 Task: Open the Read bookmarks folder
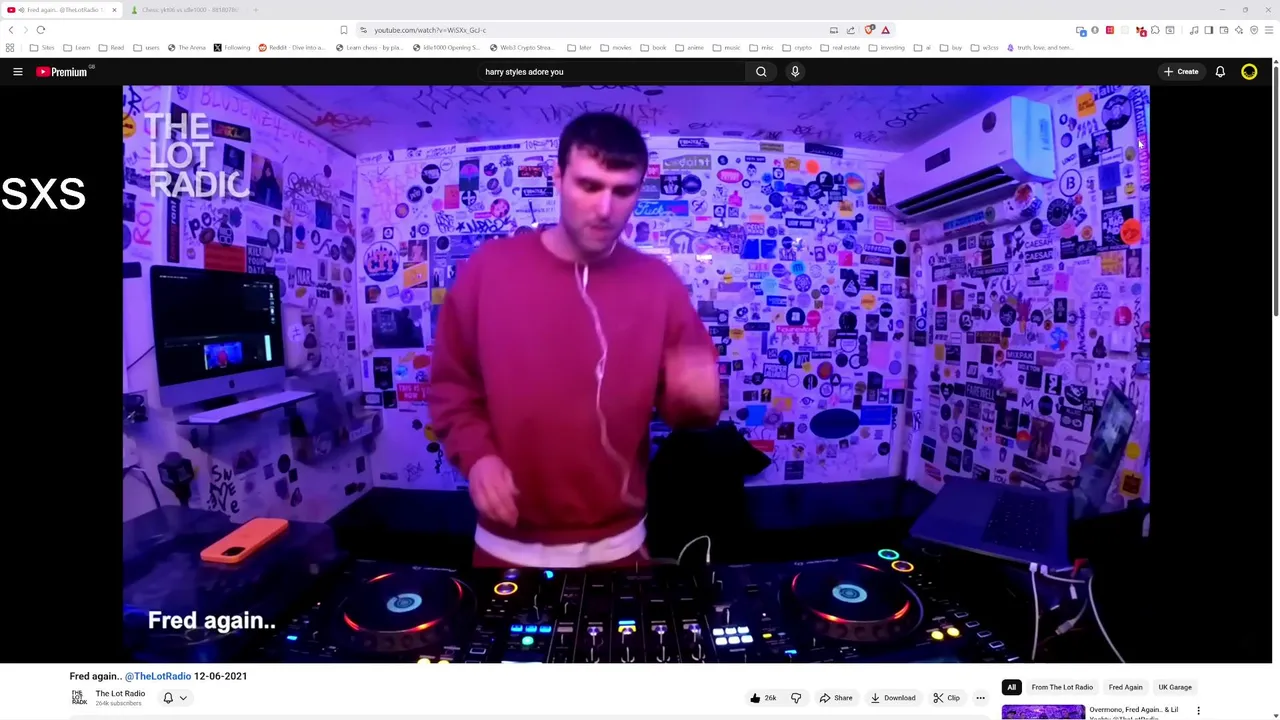tap(112, 48)
